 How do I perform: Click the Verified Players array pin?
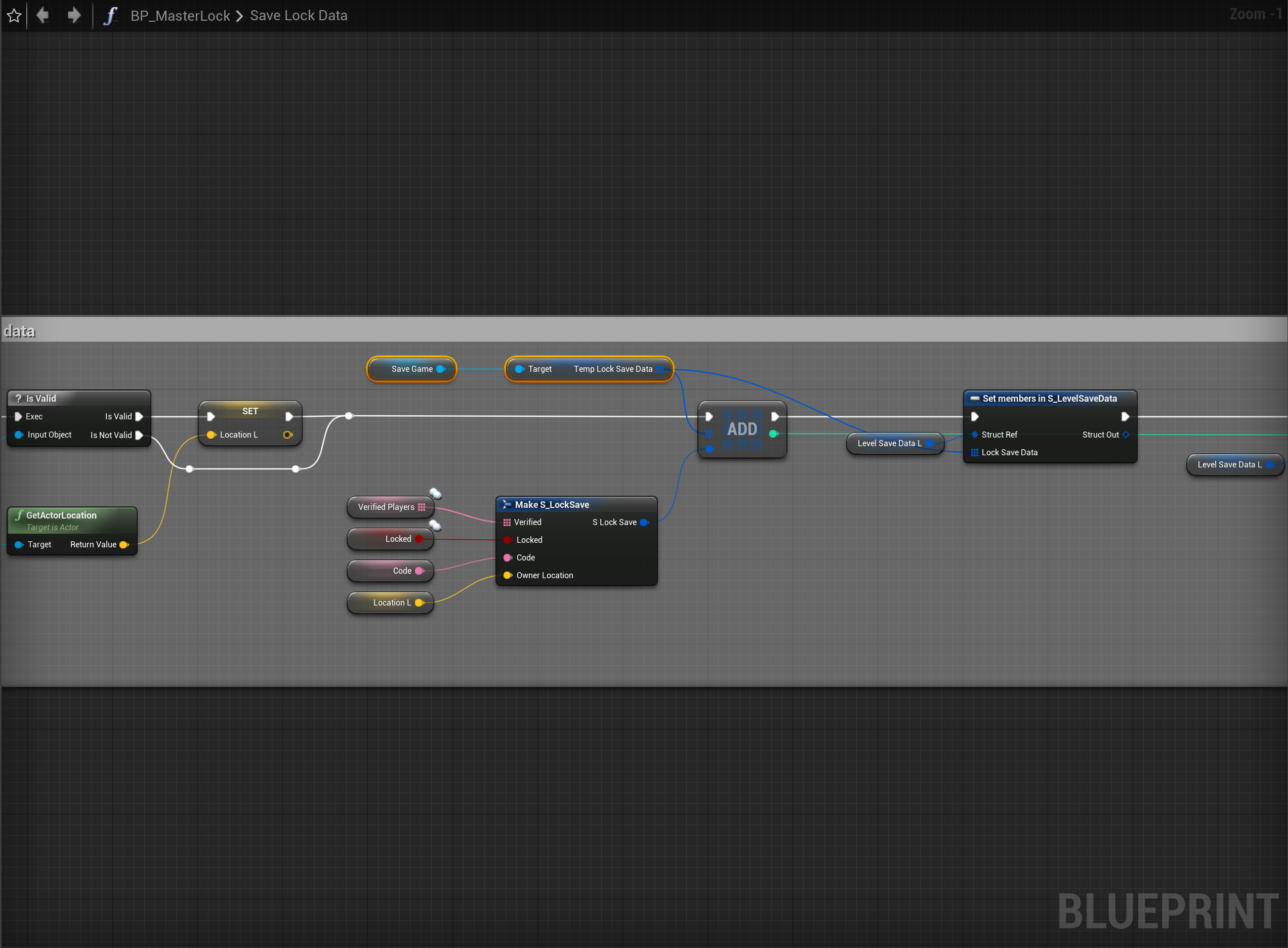pos(421,507)
